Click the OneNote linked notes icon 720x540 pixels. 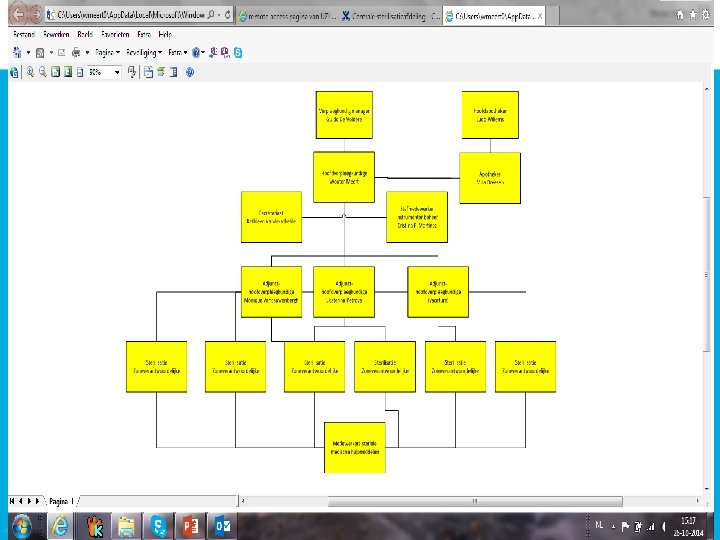(x=225, y=52)
